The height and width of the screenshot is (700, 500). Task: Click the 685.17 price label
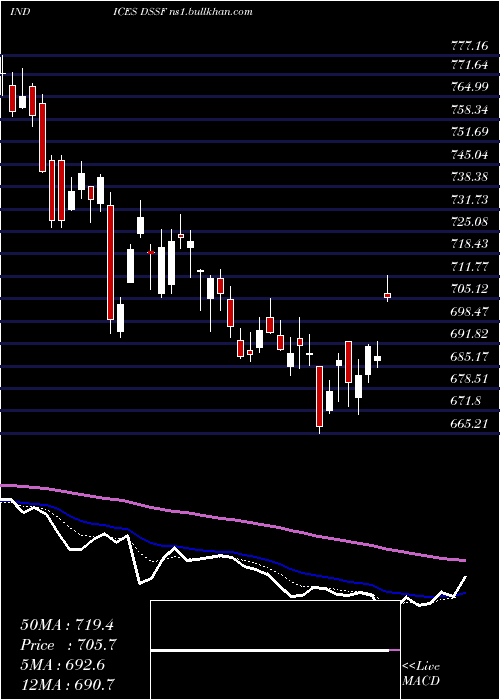coord(468,357)
